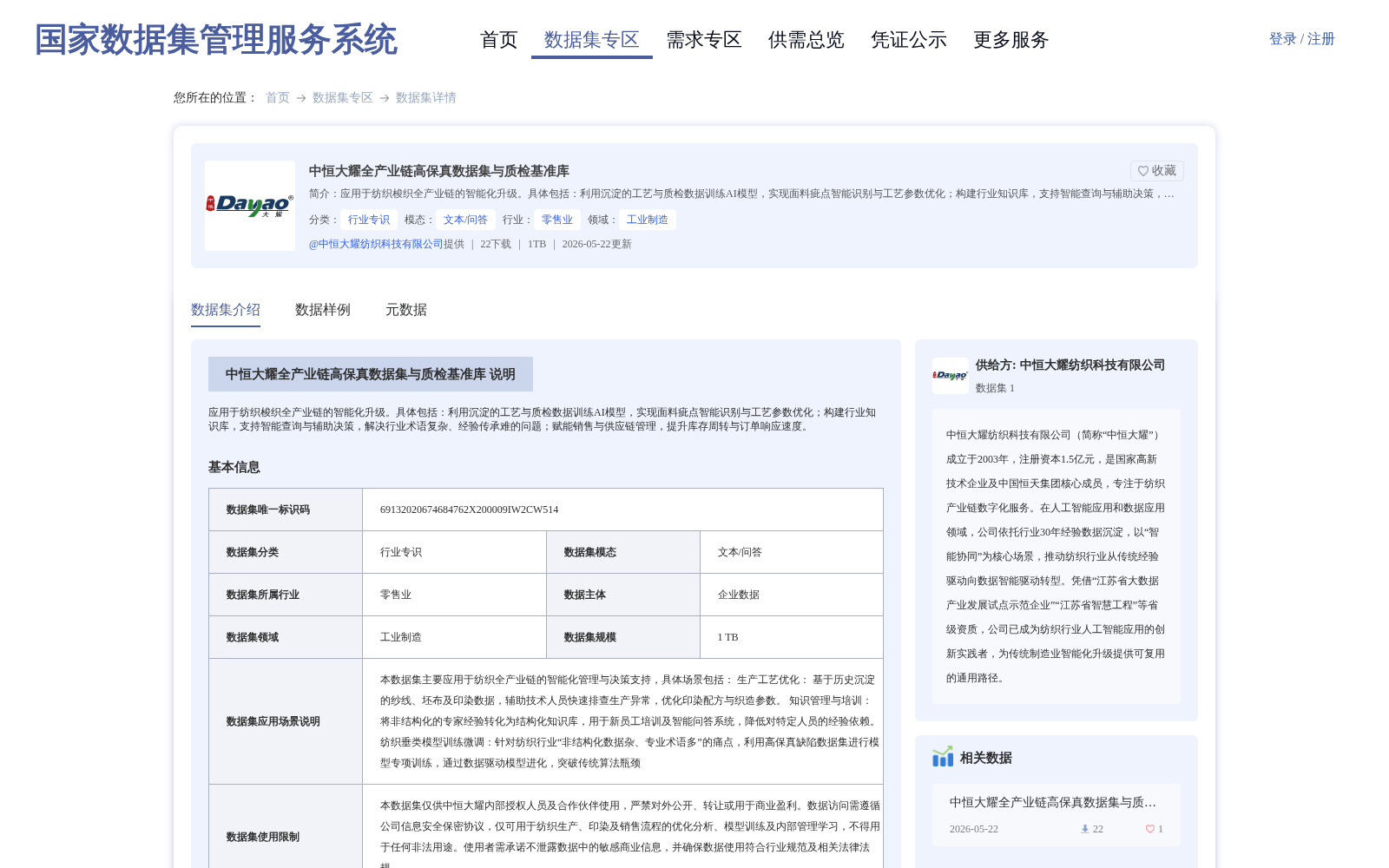Switch to the 数据集介绍 tab
This screenshot has height=868, width=1389.
[x=226, y=310]
